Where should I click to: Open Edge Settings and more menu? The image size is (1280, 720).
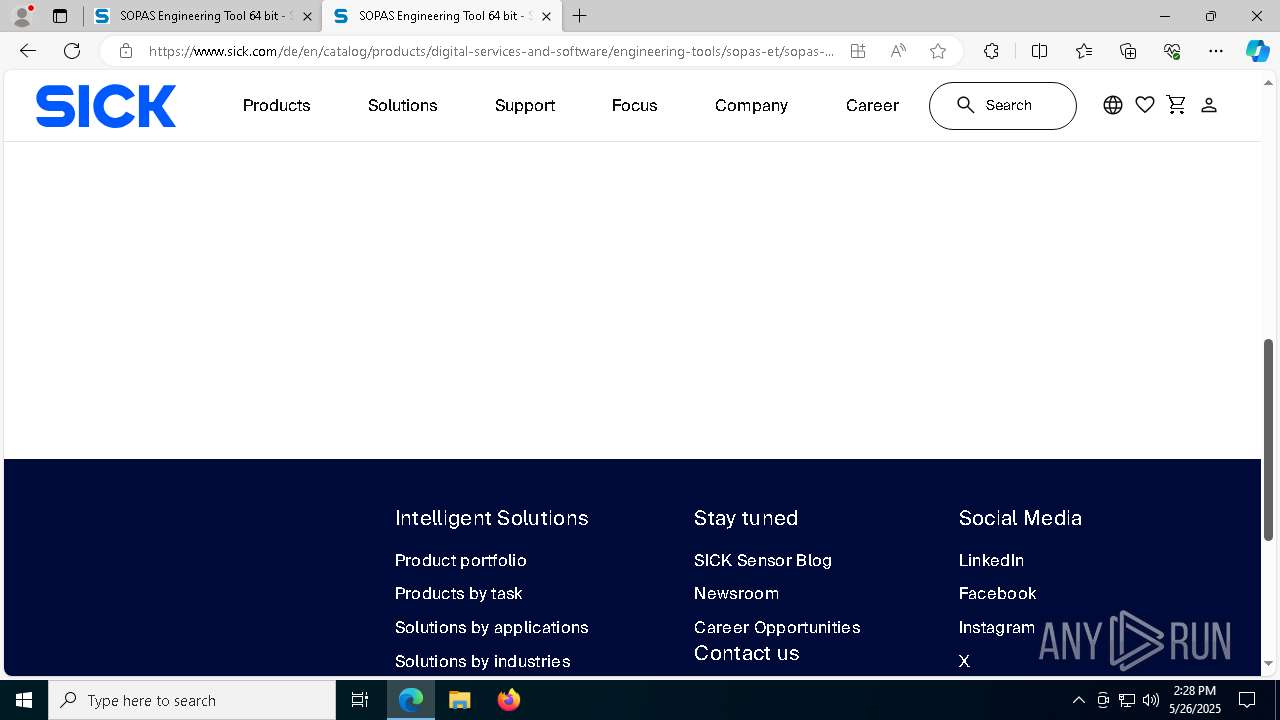(x=1216, y=51)
